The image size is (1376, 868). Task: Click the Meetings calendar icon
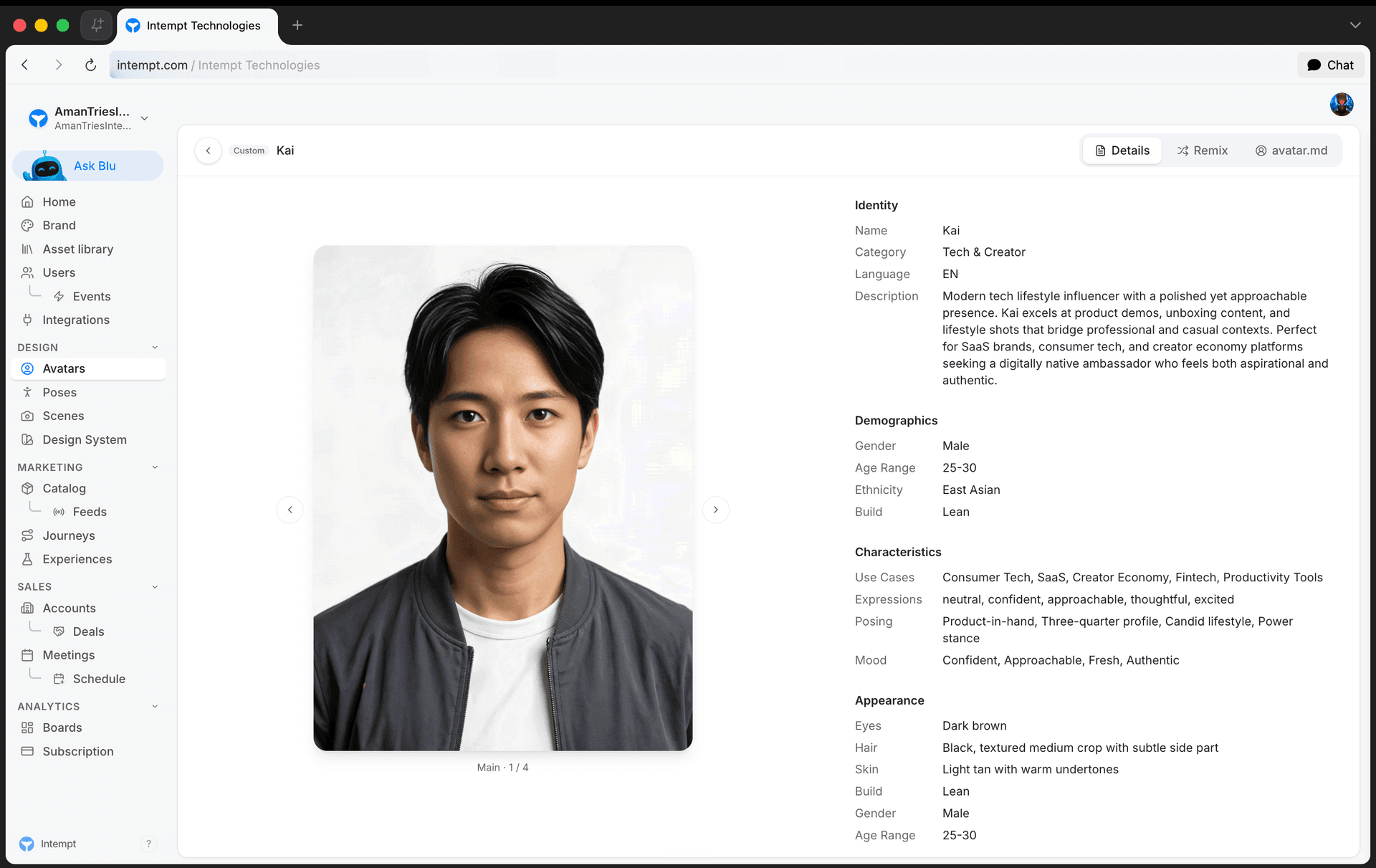(x=27, y=656)
